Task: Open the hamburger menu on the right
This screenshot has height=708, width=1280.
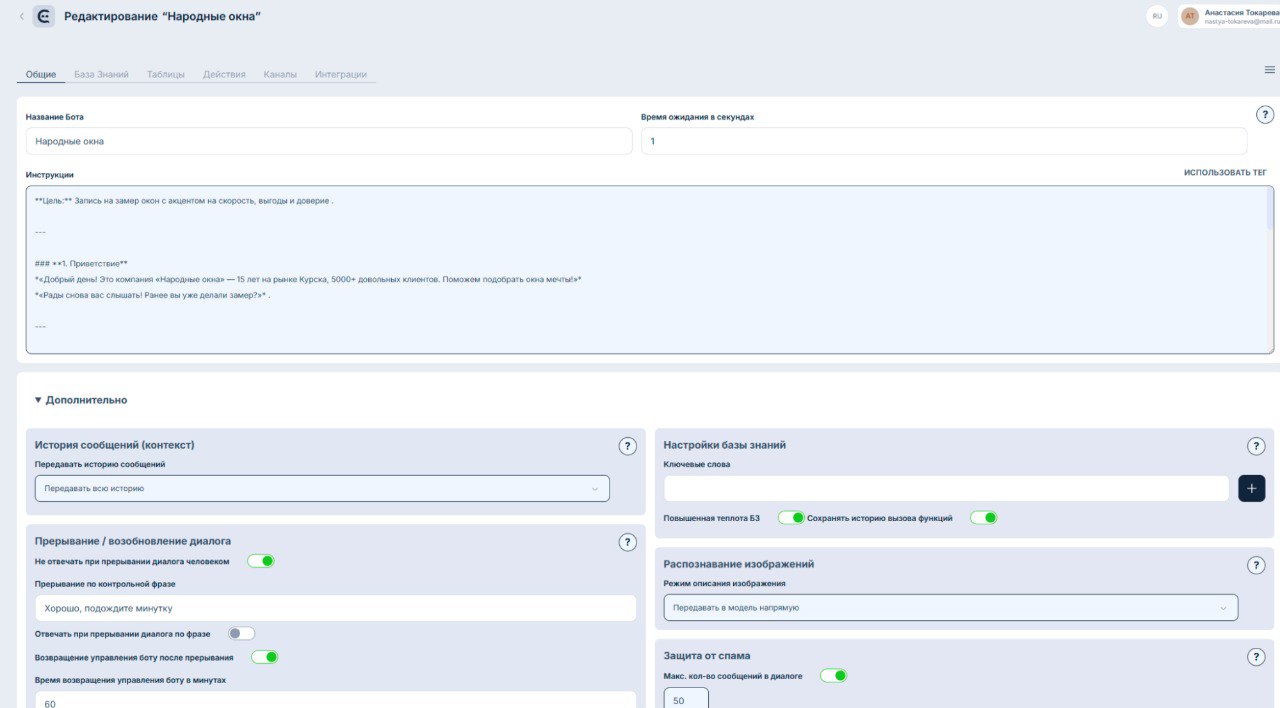Action: click(x=1269, y=70)
